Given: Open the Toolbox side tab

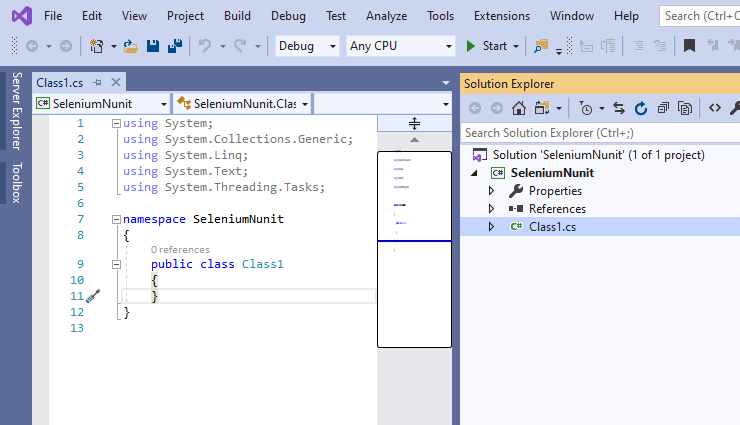Looking at the screenshot, I should pos(17,183).
